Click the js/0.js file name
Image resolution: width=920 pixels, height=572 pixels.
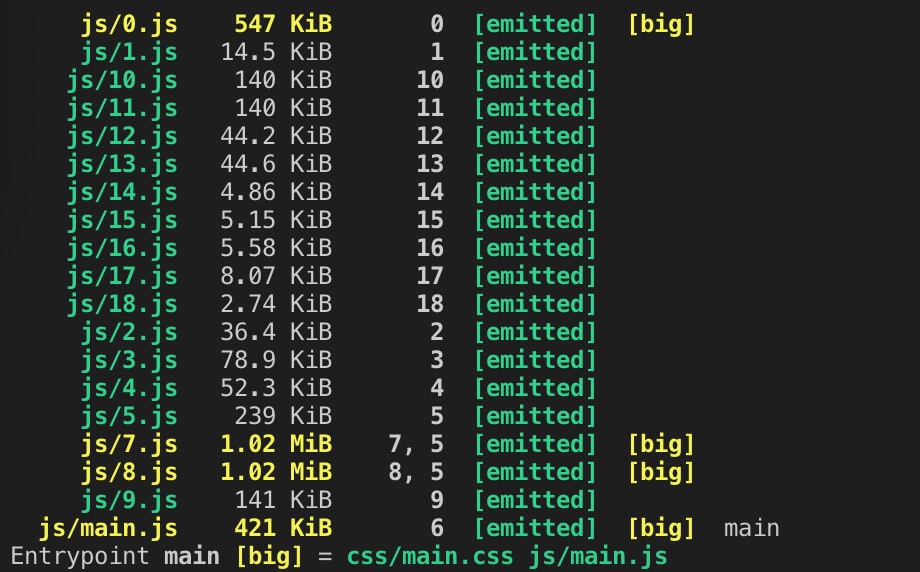[129, 25]
